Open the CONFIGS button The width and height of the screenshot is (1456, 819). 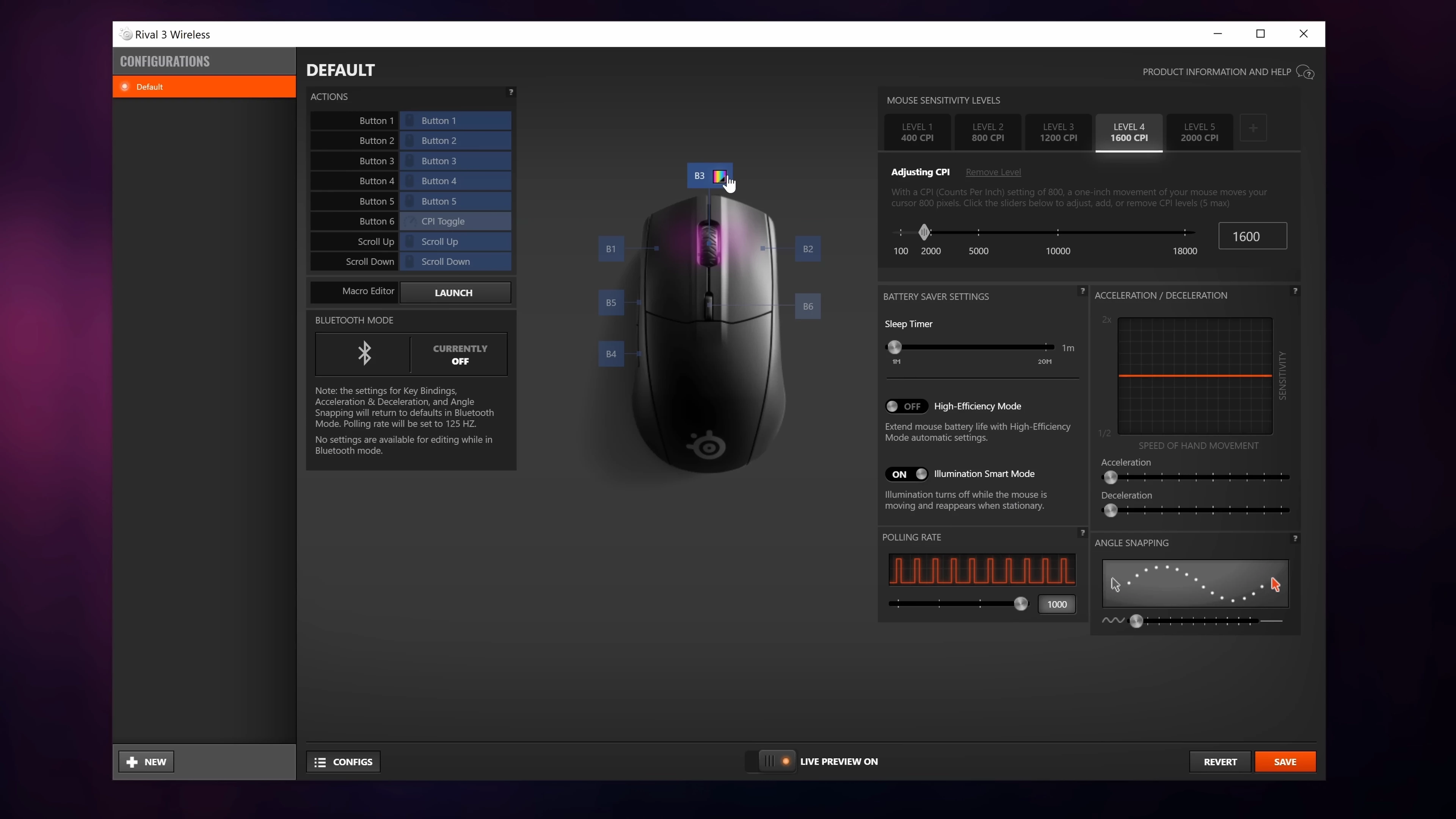(343, 762)
